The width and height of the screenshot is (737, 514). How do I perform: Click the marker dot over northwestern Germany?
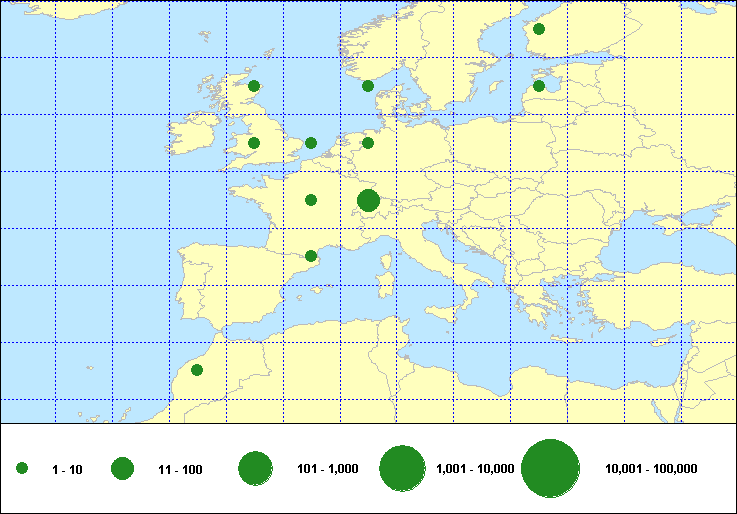(368, 143)
